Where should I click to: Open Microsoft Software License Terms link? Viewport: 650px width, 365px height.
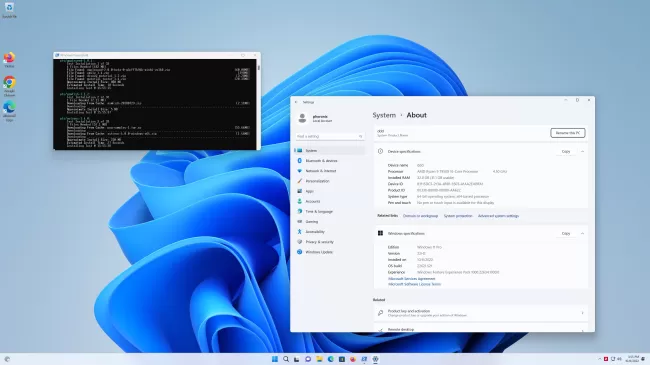(414, 284)
